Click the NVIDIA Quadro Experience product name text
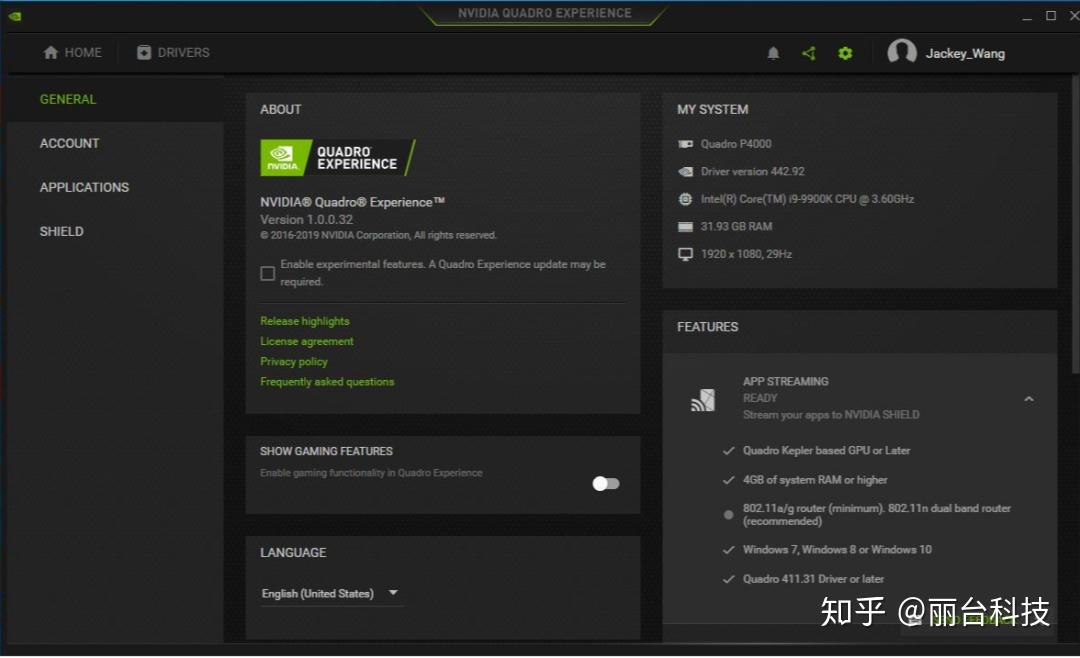The height and width of the screenshot is (658, 1080). click(352, 202)
